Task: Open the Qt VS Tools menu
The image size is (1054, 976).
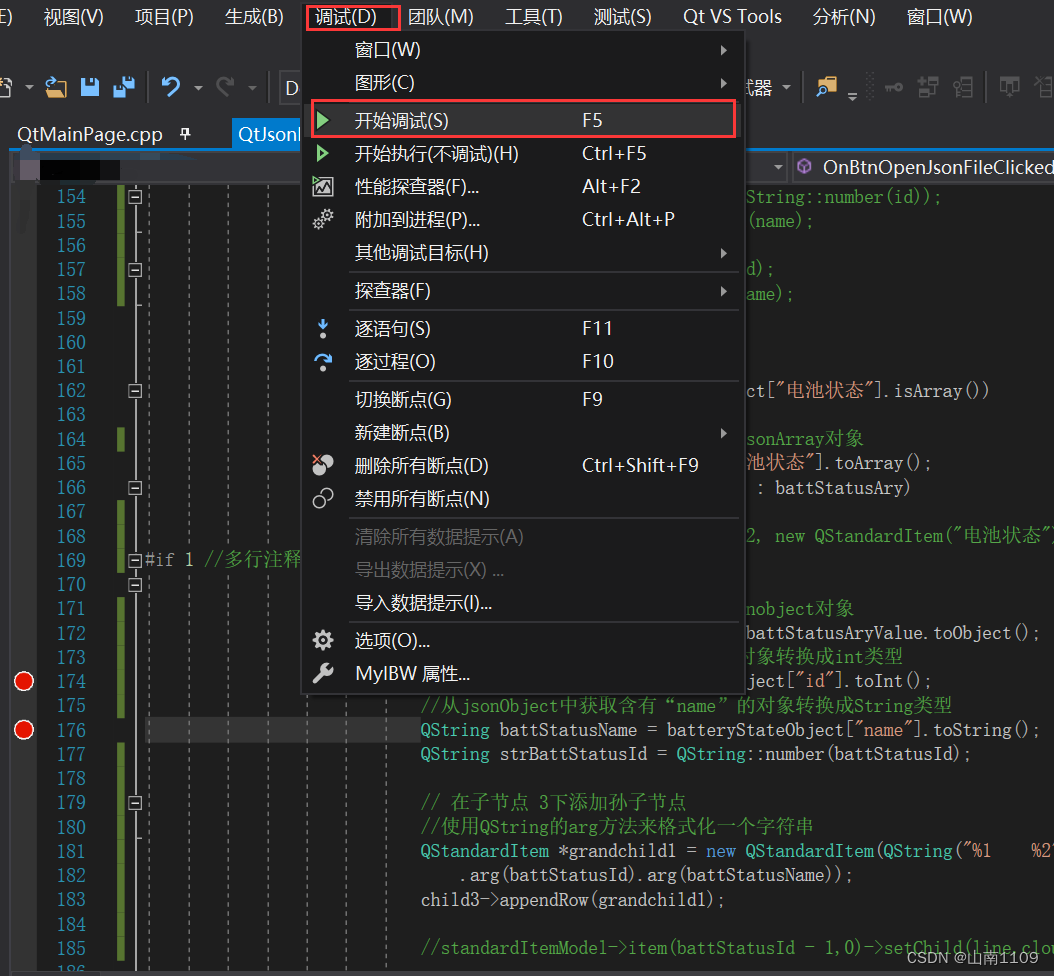Action: coord(732,17)
